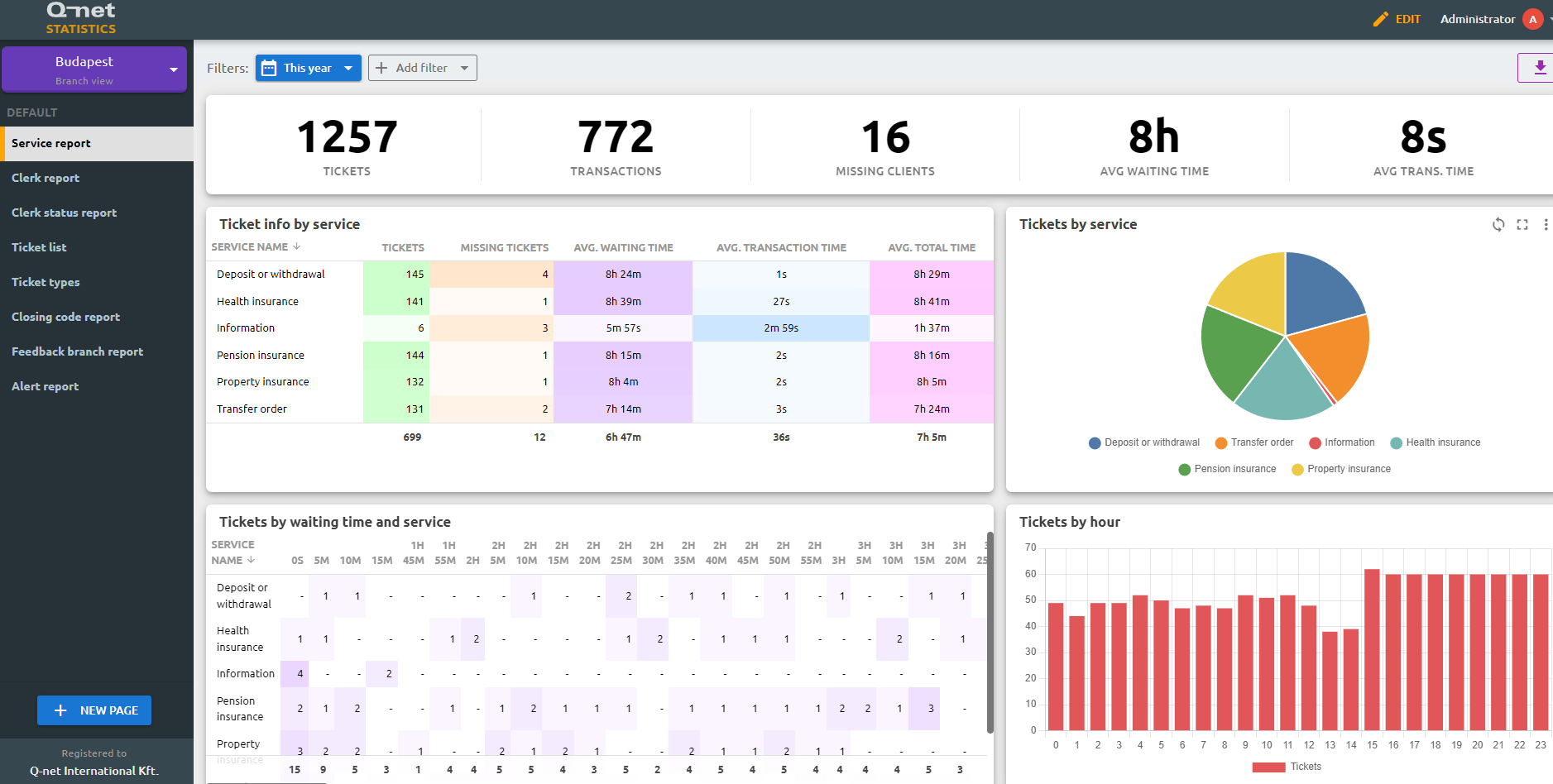Image resolution: width=1553 pixels, height=784 pixels.
Task: Open Clerk status report page
Action: pos(97,213)
